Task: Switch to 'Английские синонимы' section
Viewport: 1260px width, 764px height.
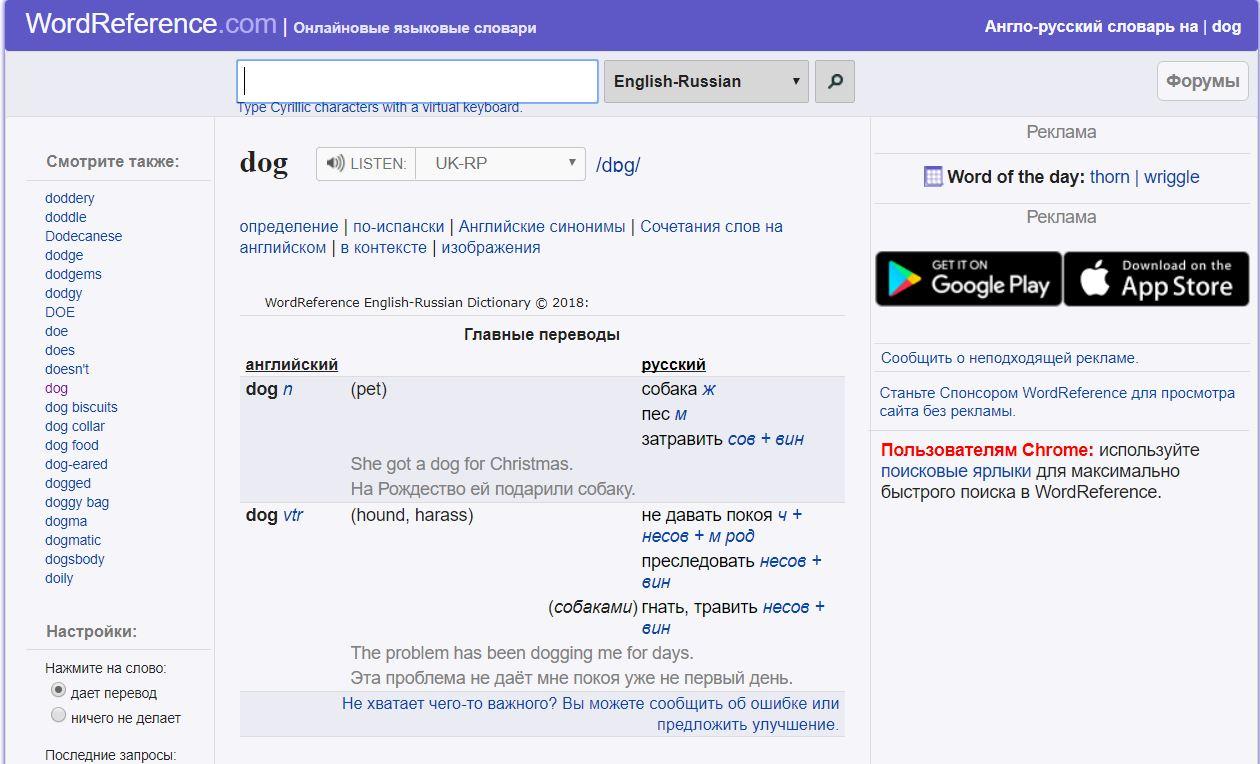Action: pos(542,227)
